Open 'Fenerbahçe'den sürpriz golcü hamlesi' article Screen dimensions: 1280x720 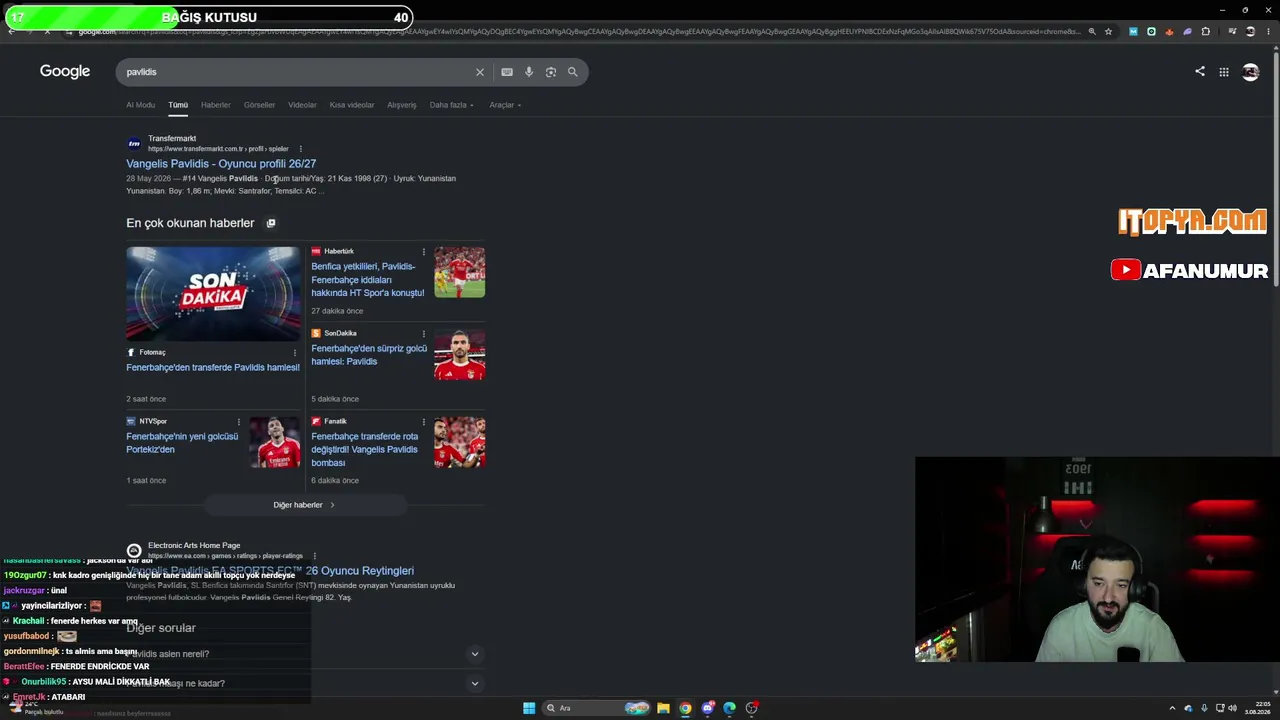click(x=369, y=355)
